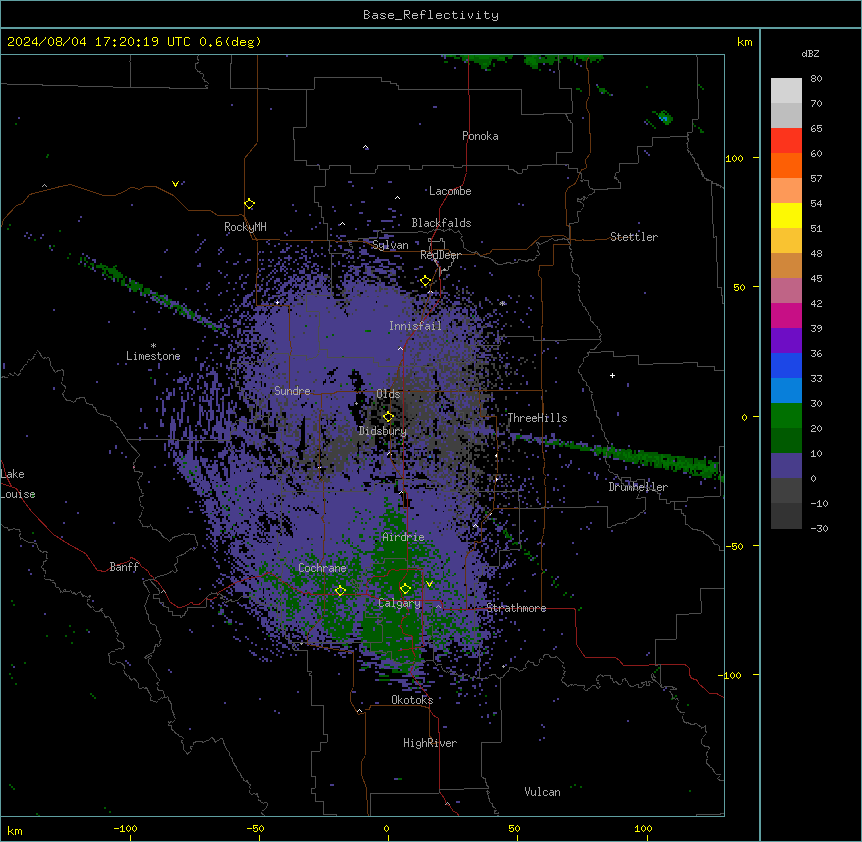Viewport: 862px width, 842px height.
Task: Click the Didsbury city label
Action: coord(382,431)
